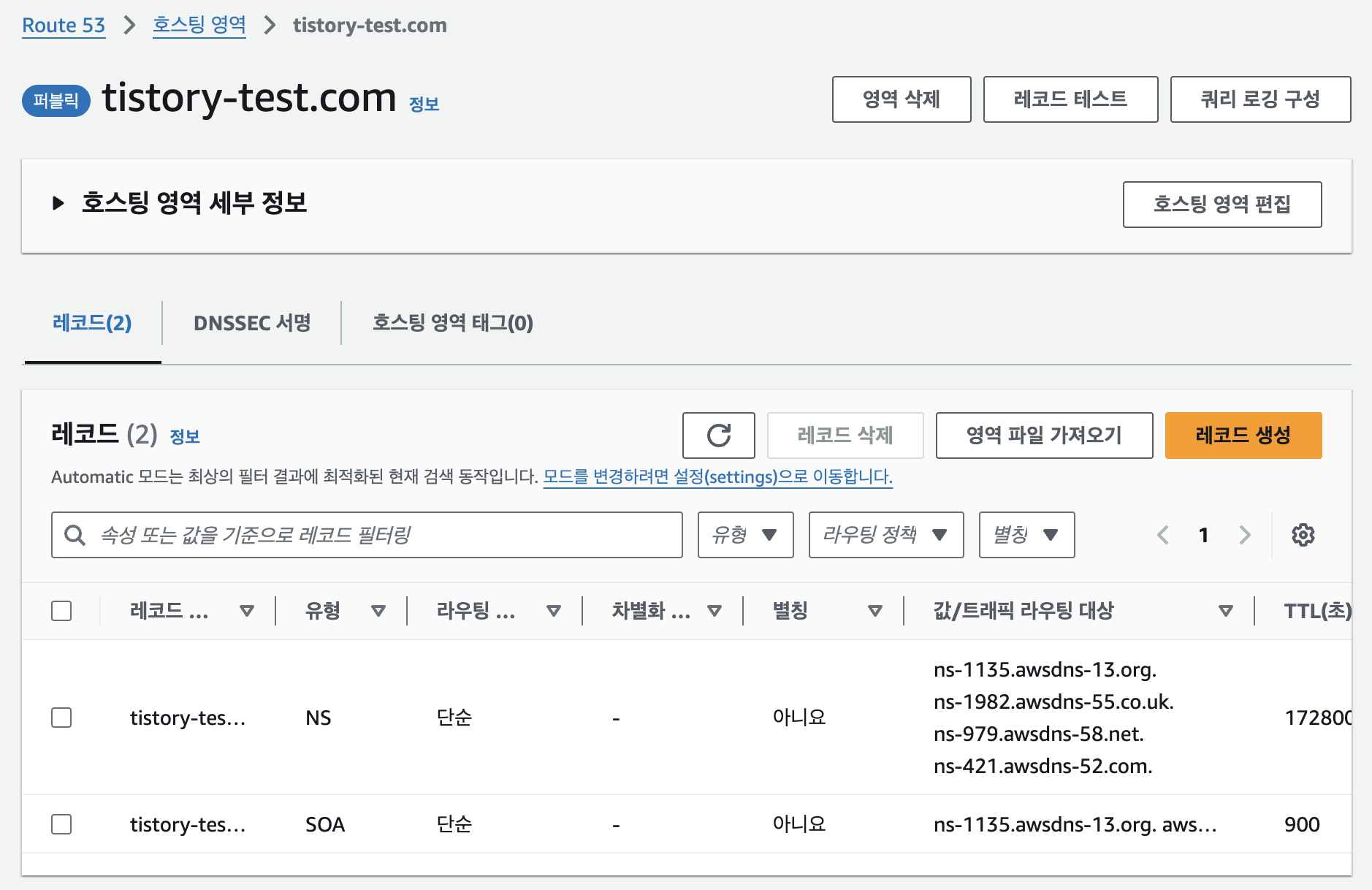Expand 호스팅 영역 세부 정보 section

point(58,203)
